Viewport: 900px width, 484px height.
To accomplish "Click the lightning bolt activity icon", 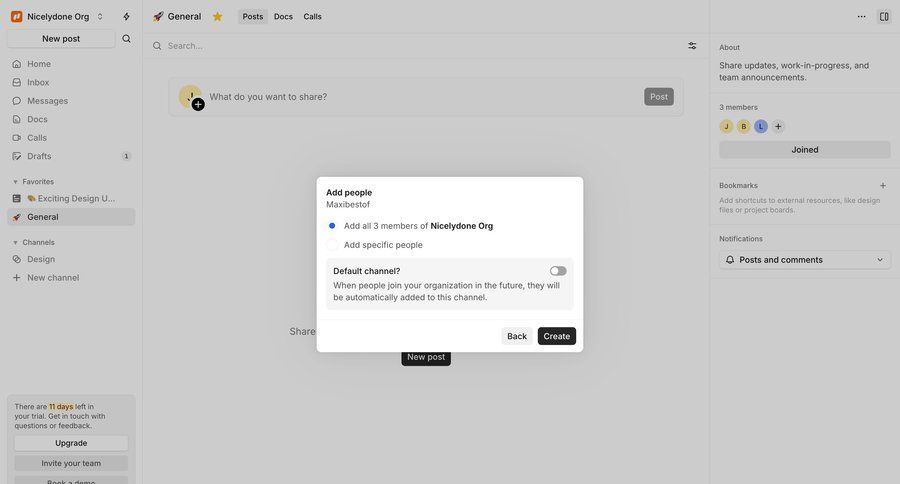I will point(126,16).
